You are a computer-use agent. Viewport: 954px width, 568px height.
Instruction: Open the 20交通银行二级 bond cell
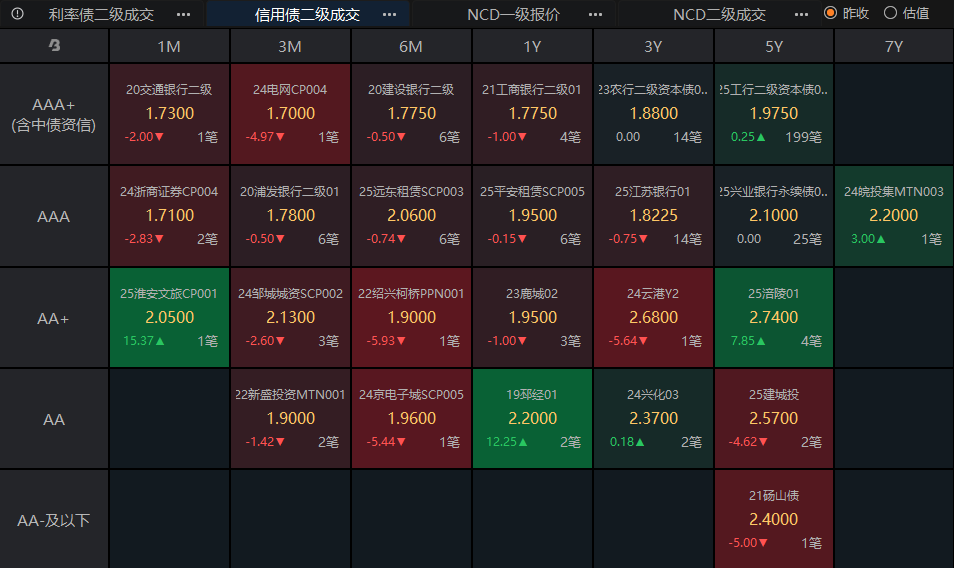coord(169,114)
